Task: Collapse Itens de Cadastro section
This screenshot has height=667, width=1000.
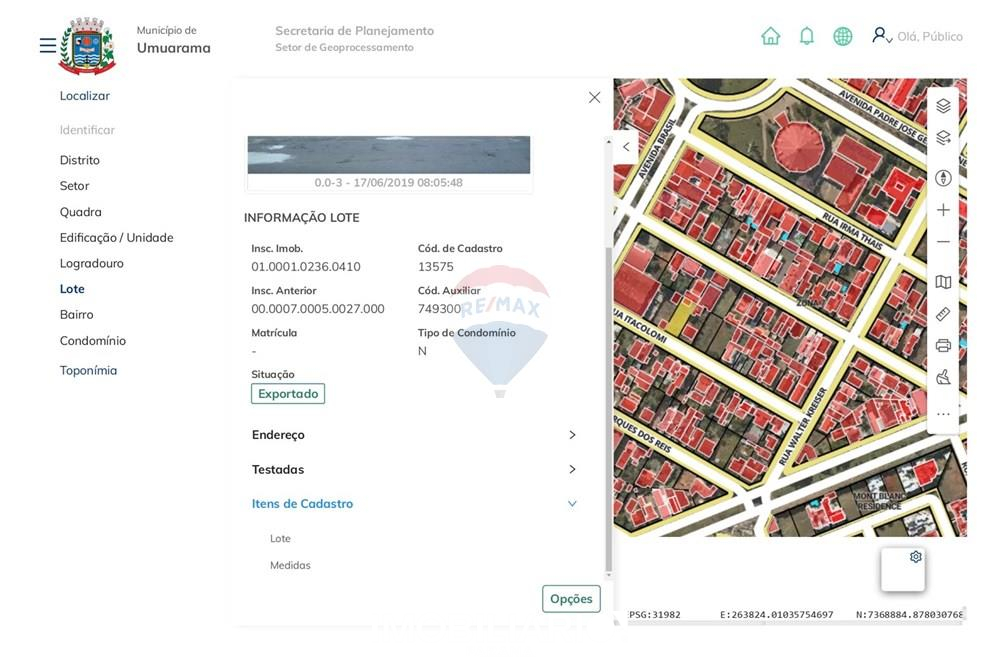Action: pyautogui.click(x=572, y=504)
